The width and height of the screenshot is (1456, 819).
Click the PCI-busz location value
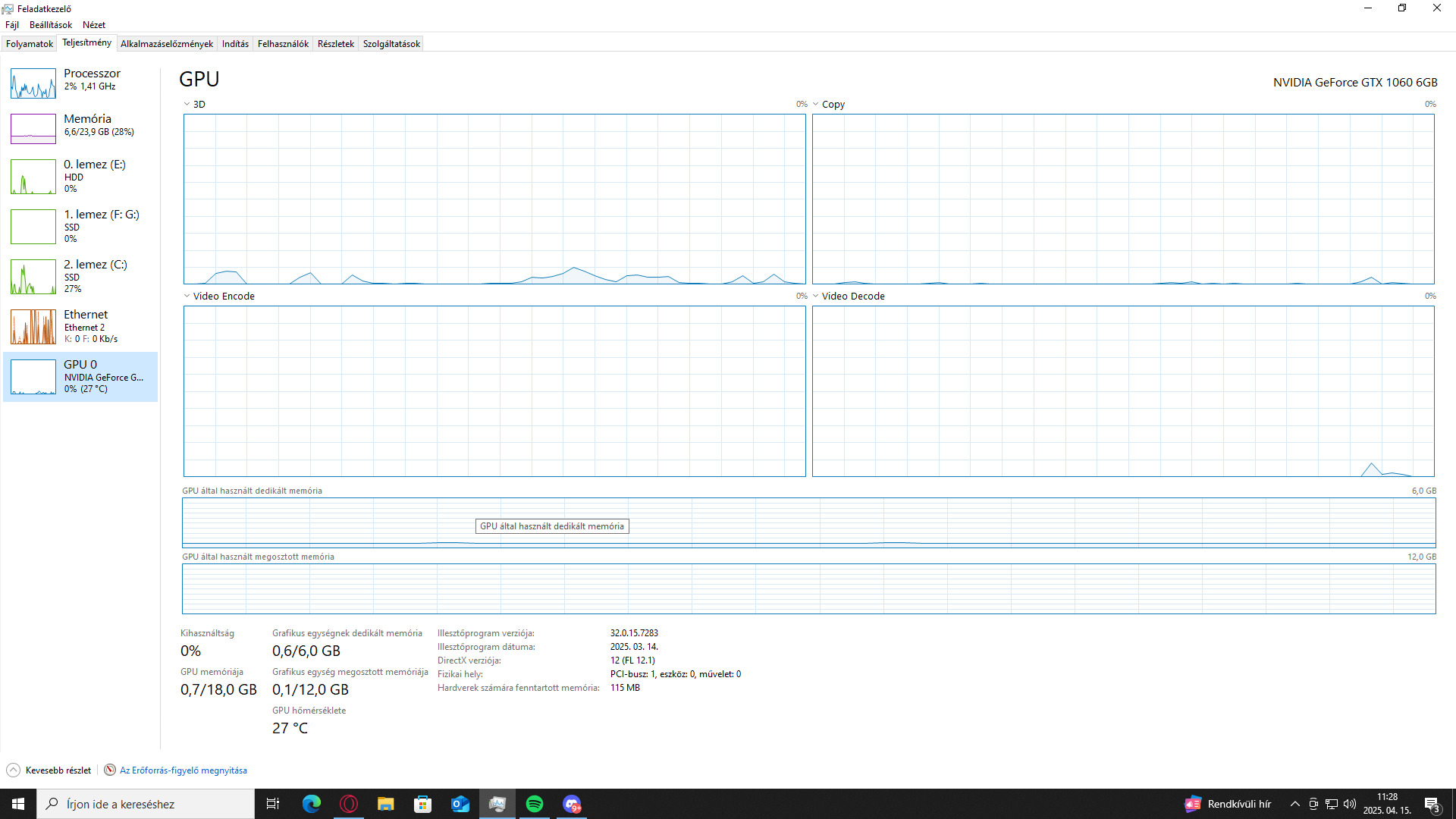coord(676,674)
